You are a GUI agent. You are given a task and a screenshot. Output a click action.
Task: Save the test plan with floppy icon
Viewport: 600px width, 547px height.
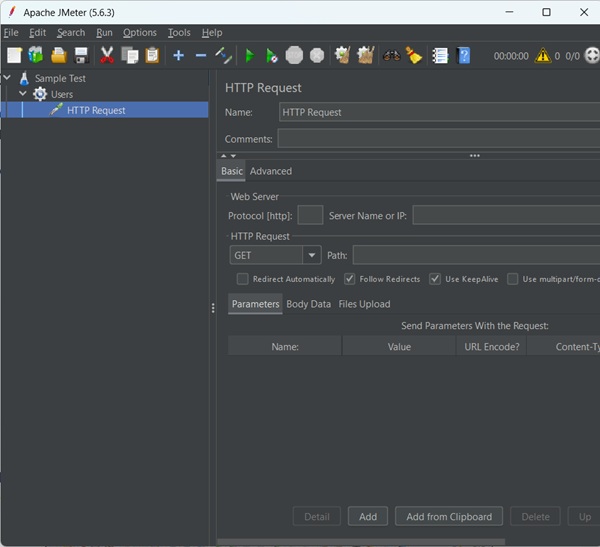tap(81, 56)
